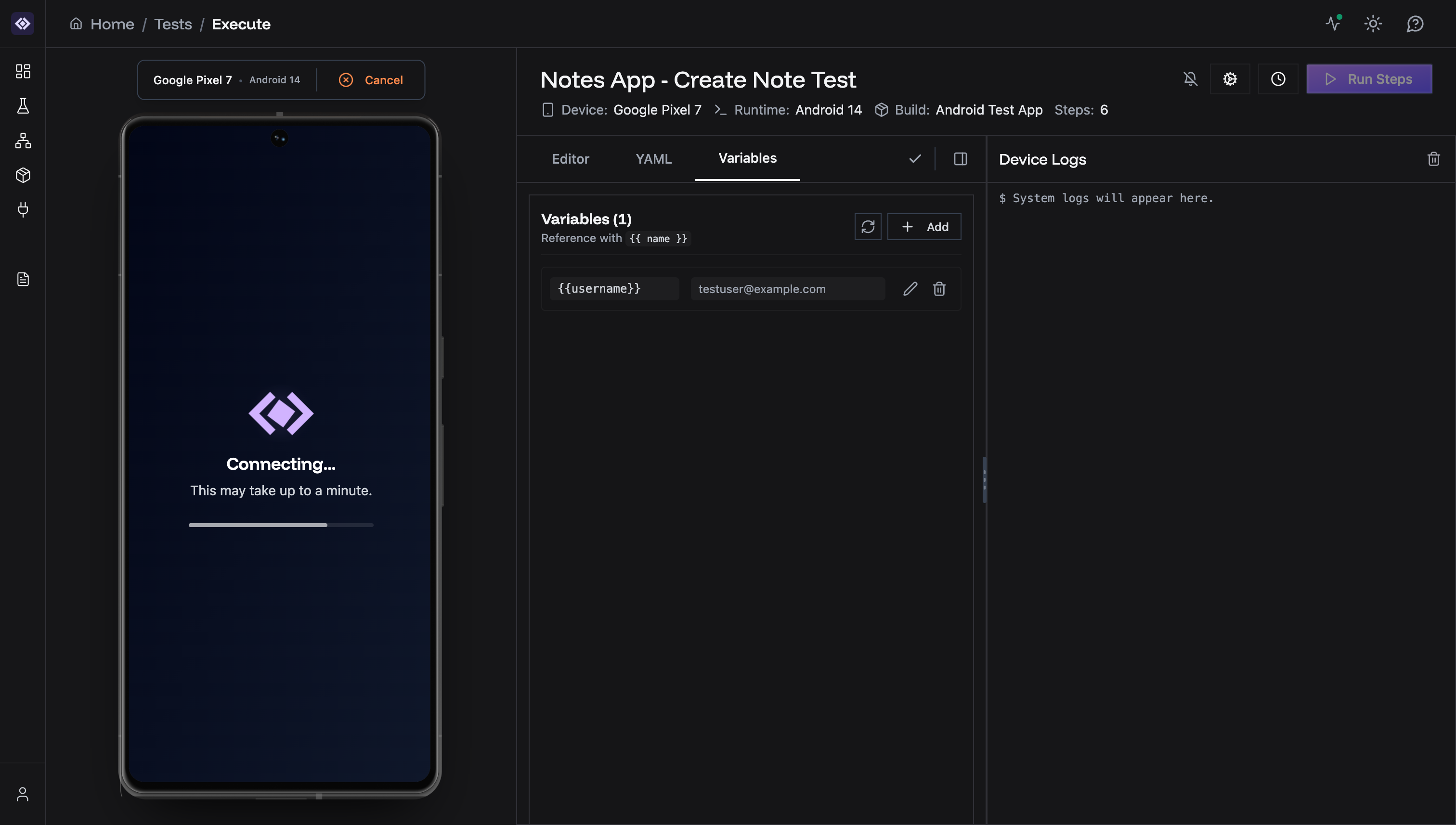Click the Run Steps button
Viewport: 1456px width, 825px height.
click(x=1369, y=79)
